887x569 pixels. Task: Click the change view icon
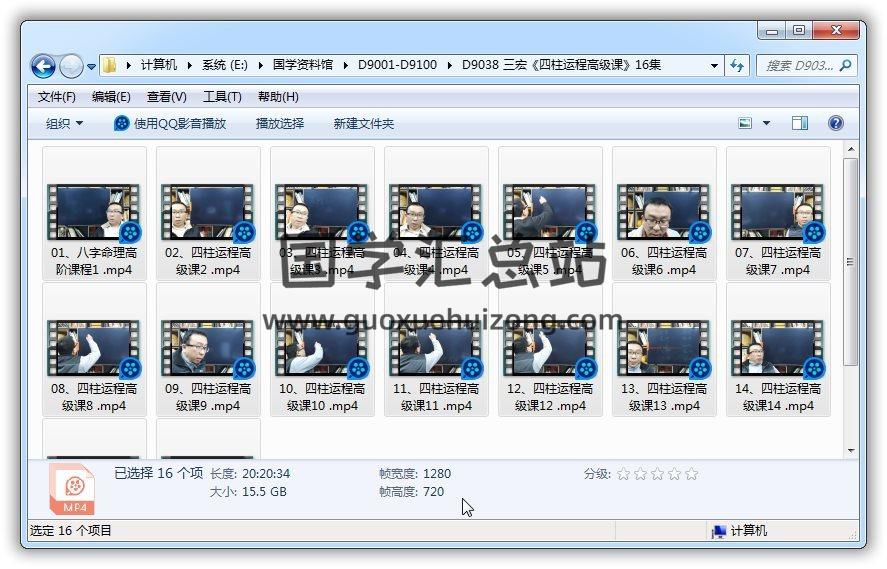(745, 123)
